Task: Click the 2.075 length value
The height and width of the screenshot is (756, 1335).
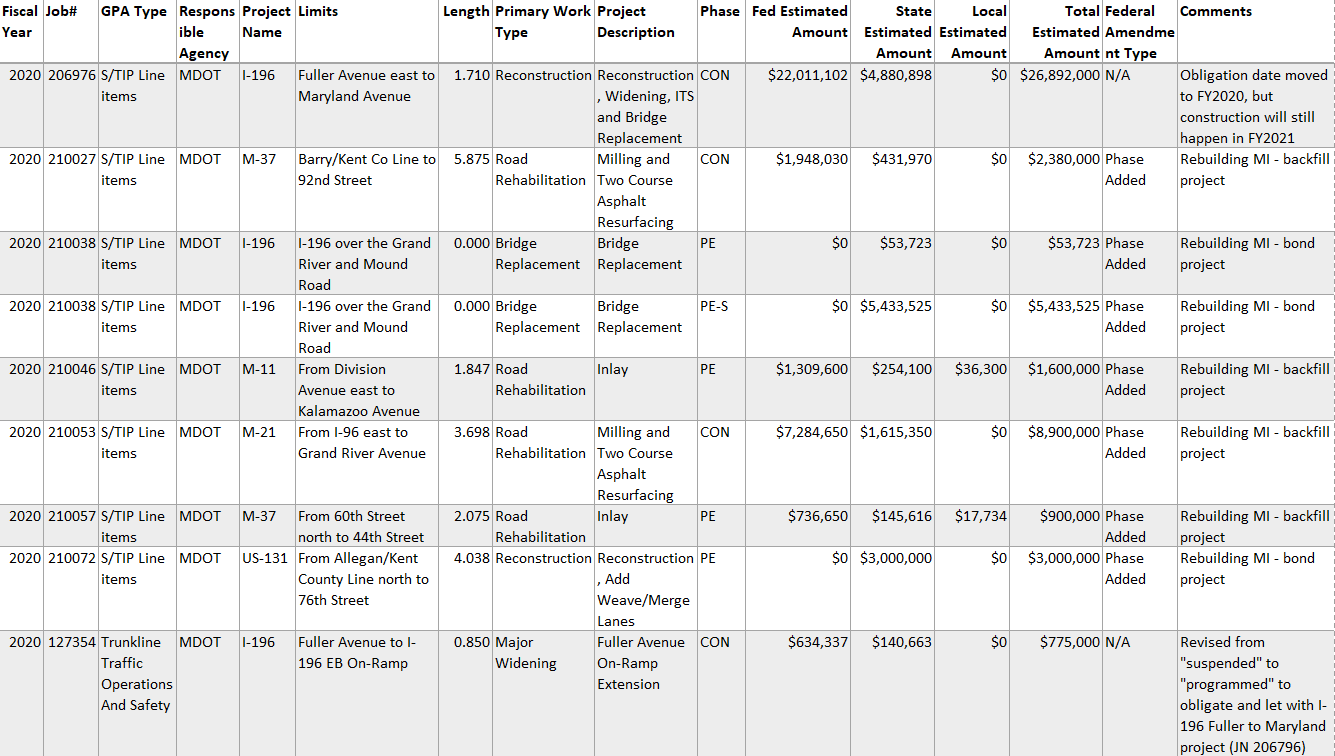Action: pos(471,516)
